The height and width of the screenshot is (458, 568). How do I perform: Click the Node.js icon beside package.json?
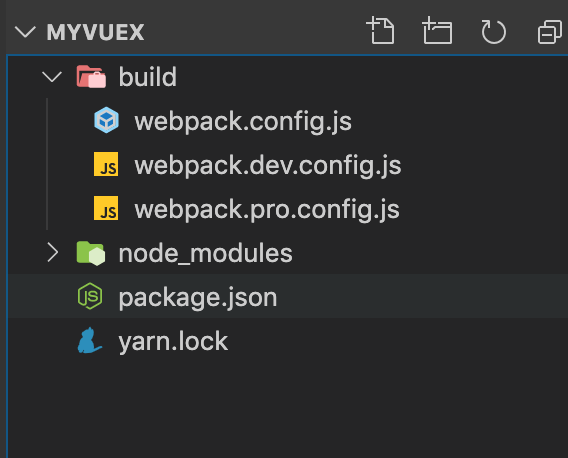pos(90,296)
